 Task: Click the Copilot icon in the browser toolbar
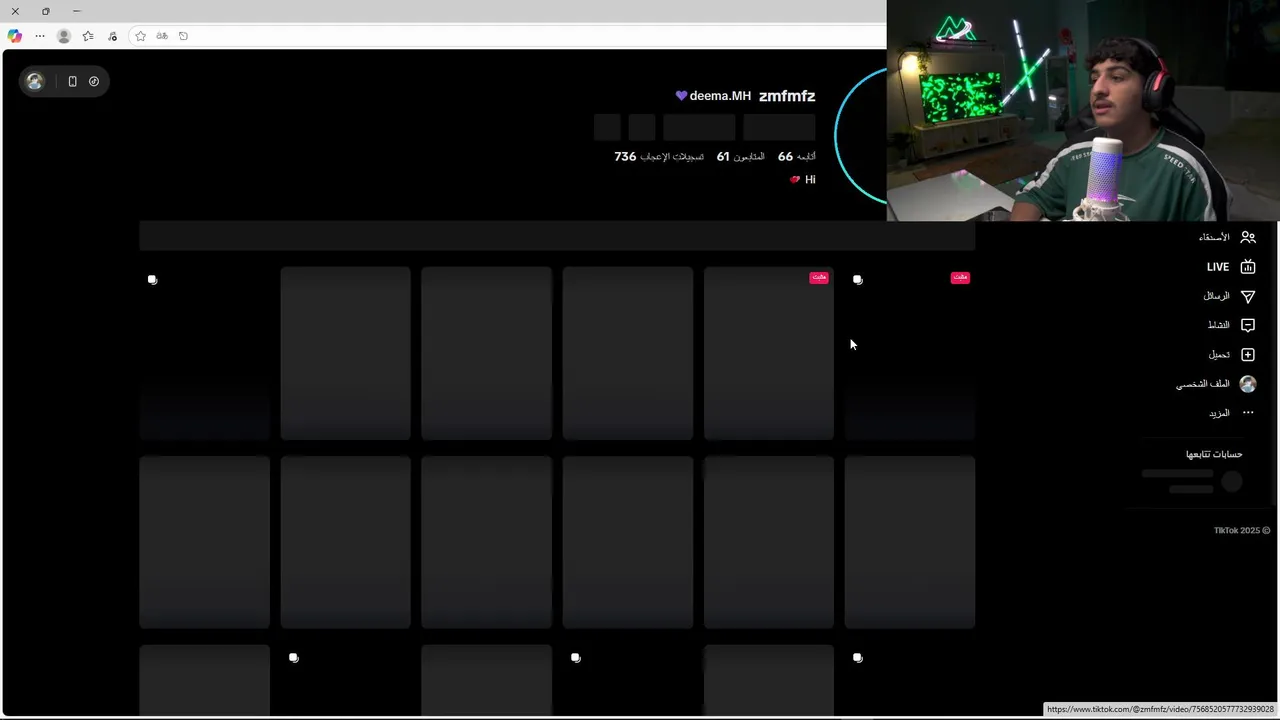point(14,36)
